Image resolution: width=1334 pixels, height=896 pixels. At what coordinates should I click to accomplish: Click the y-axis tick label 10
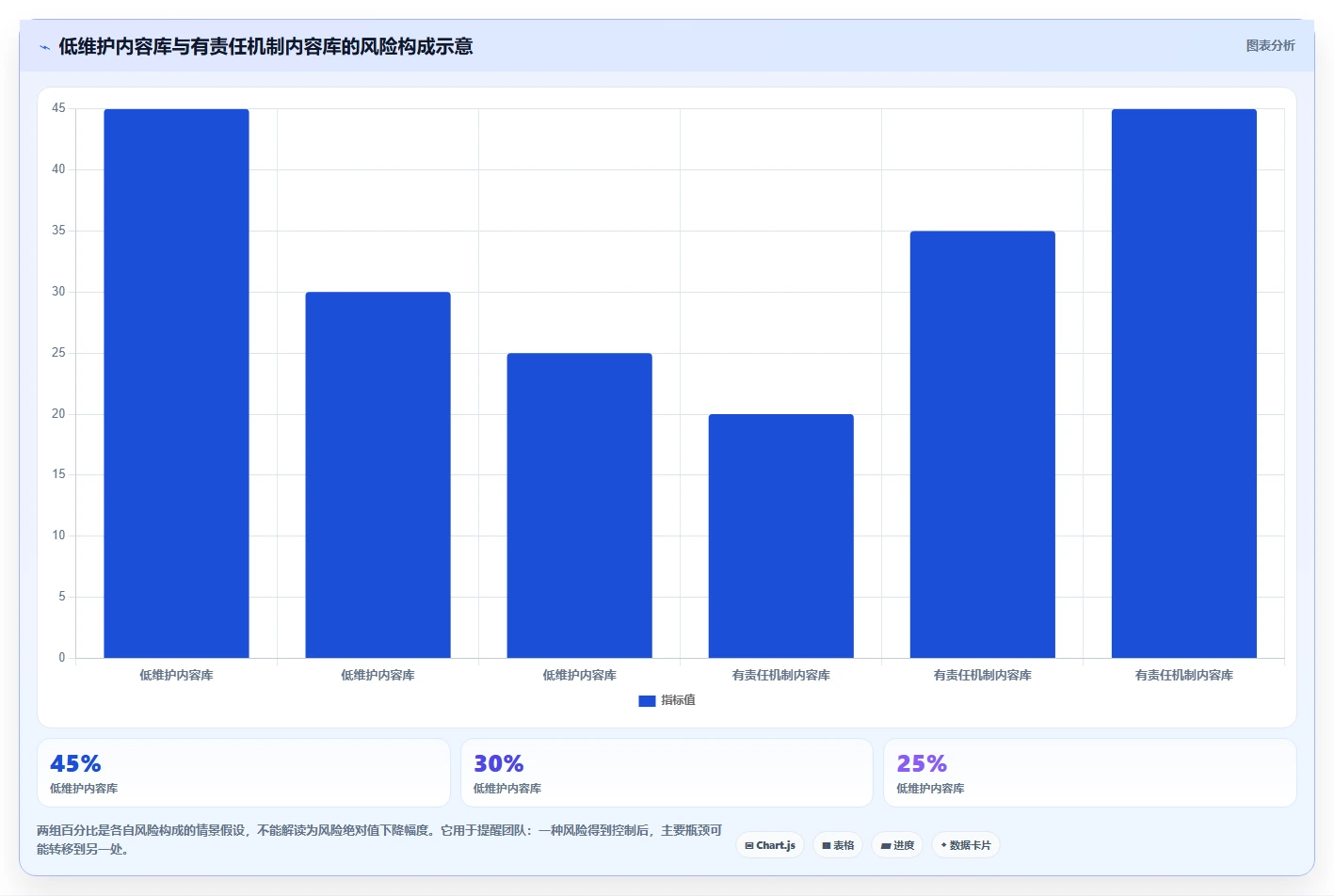click(x=58, y=536)
